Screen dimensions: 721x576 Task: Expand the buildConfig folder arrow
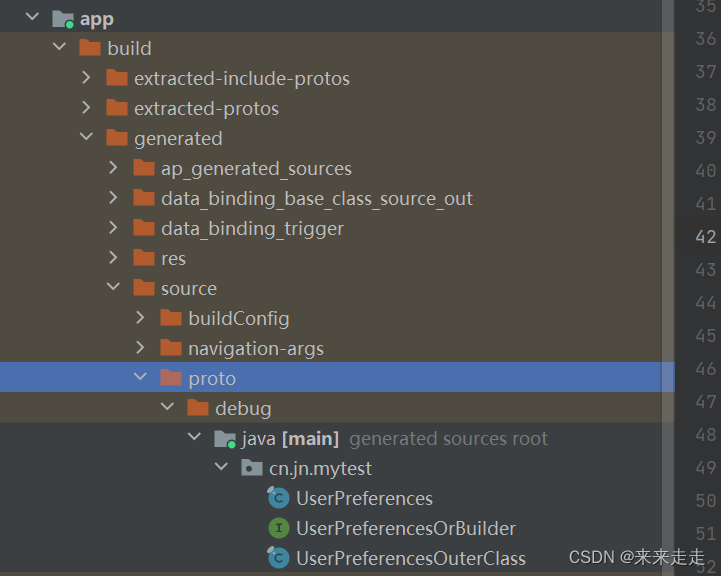[140, 317]
